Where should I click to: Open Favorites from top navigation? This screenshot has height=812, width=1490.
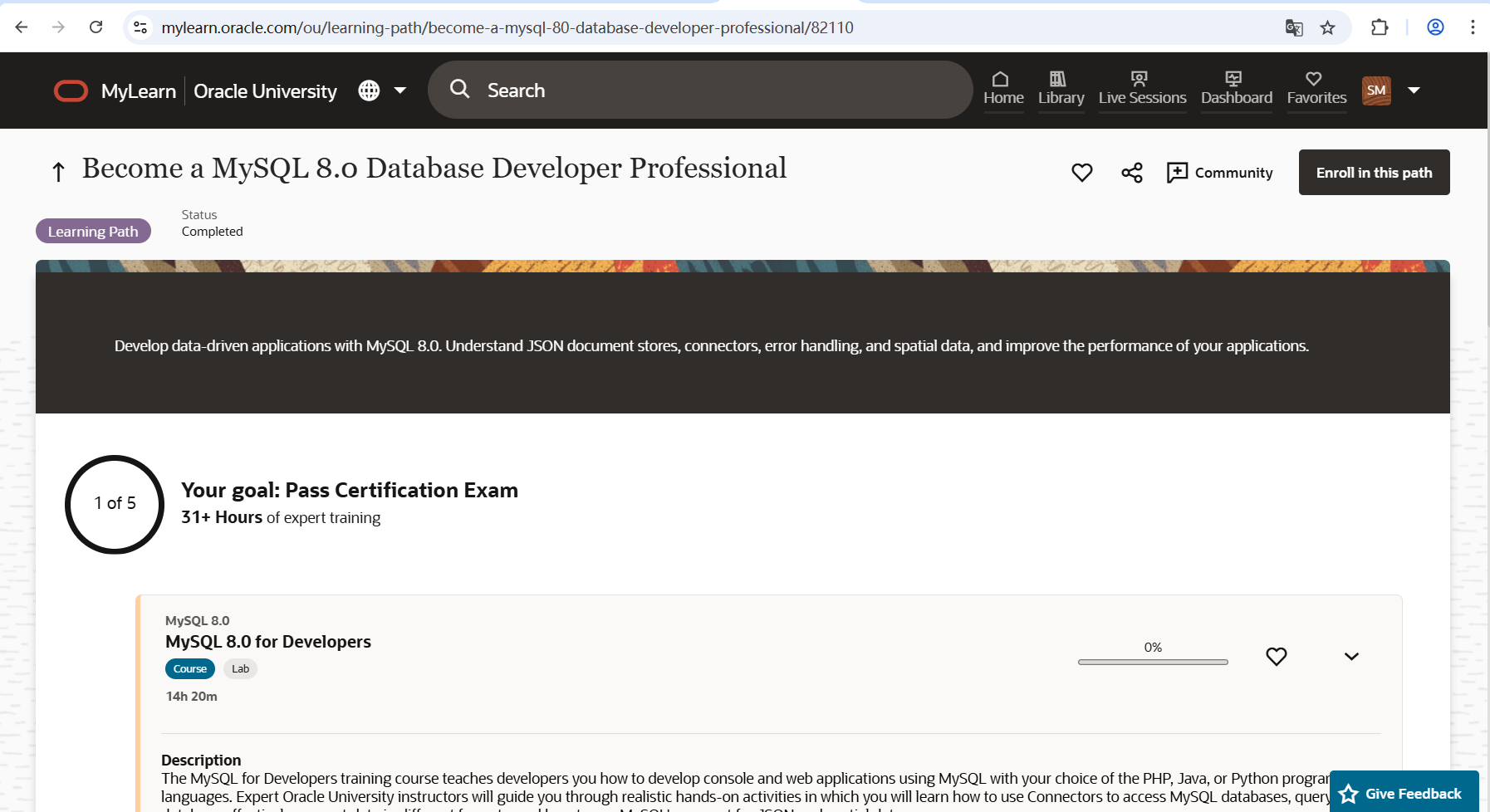coord(1316,89)
